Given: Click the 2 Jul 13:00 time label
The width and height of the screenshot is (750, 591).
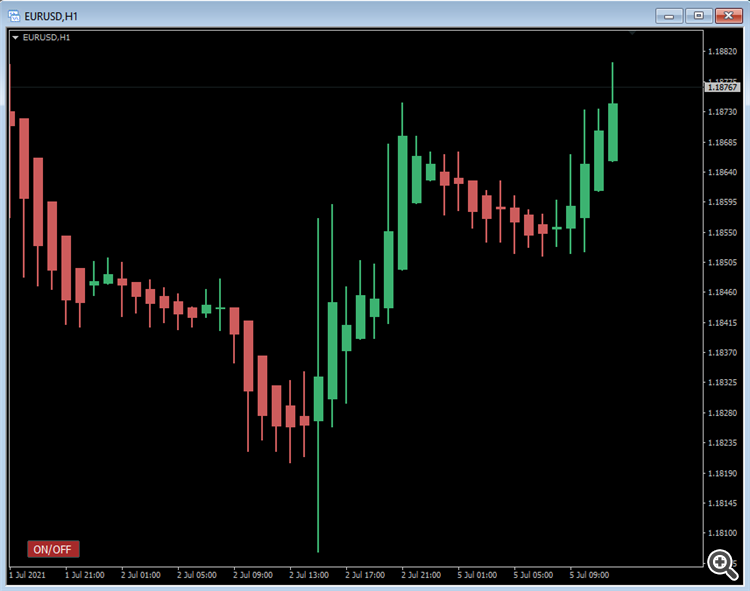Looking at the screenshot, I should 309,575.
